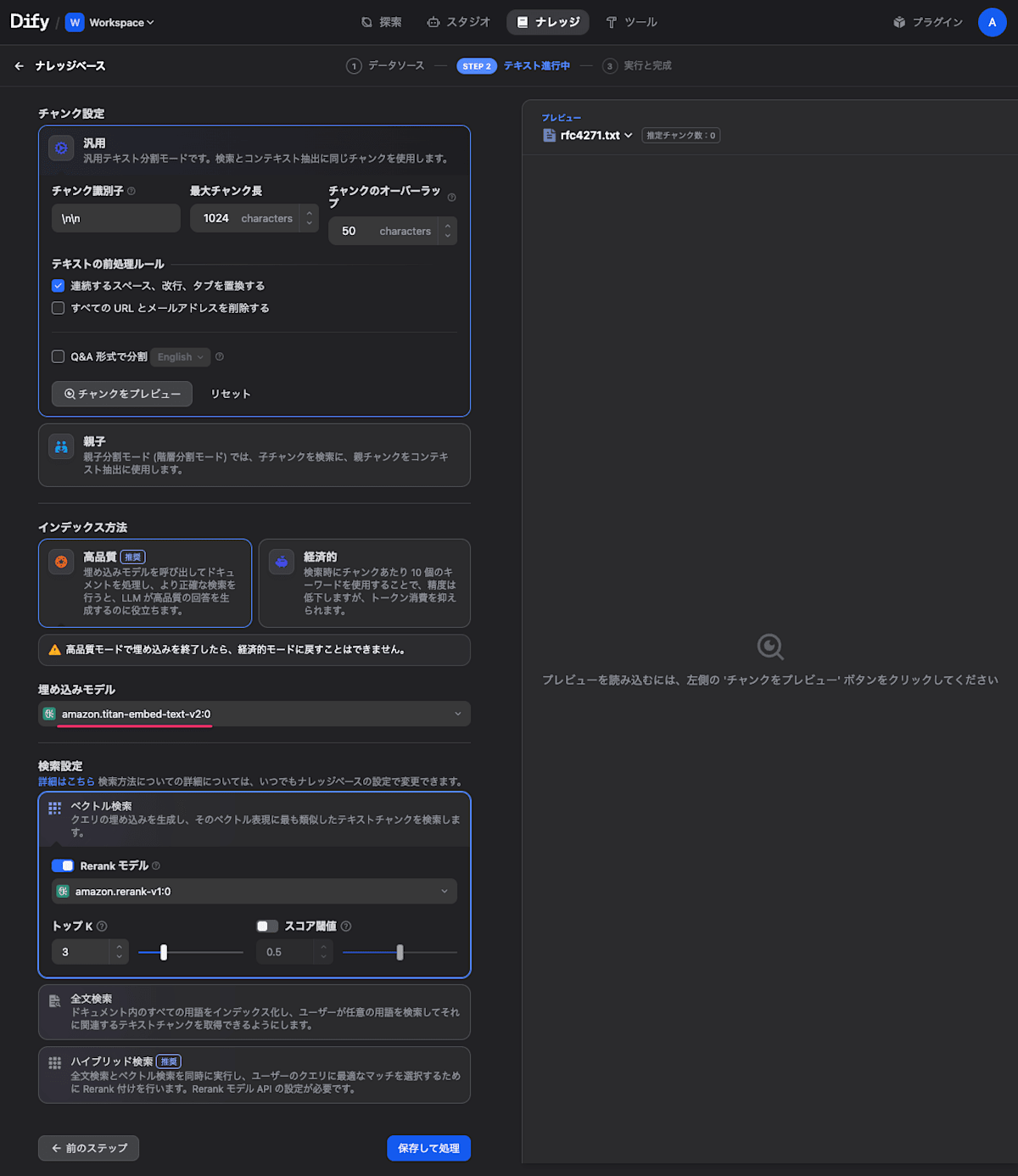This screenshot has width=1018, height=1176.
Task: Click the 最大チャンク長 stepper arrows
Action: (x=309, y=218)
